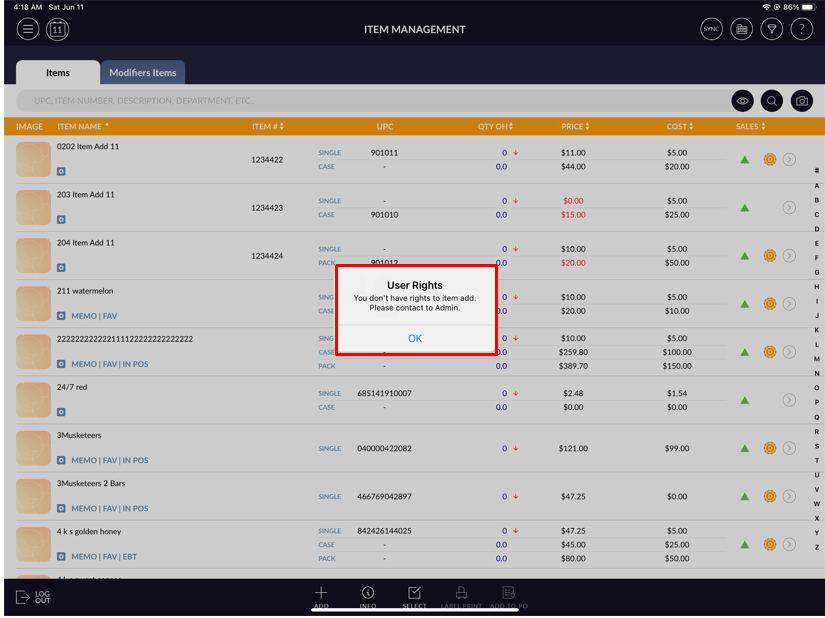The width and height of the screenshot is (825, 618).
Task: Open the hamburger main menu
Action: pos(29,29)
